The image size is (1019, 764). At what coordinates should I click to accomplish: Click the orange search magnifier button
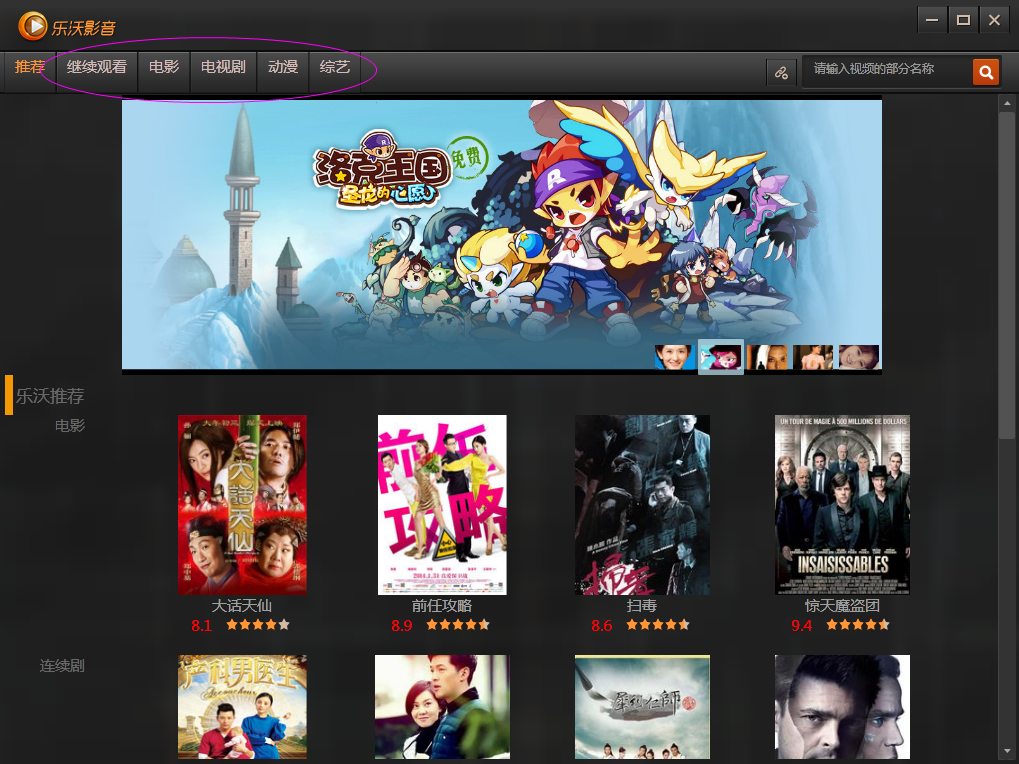pyautogui.click(x=986, y=71)
